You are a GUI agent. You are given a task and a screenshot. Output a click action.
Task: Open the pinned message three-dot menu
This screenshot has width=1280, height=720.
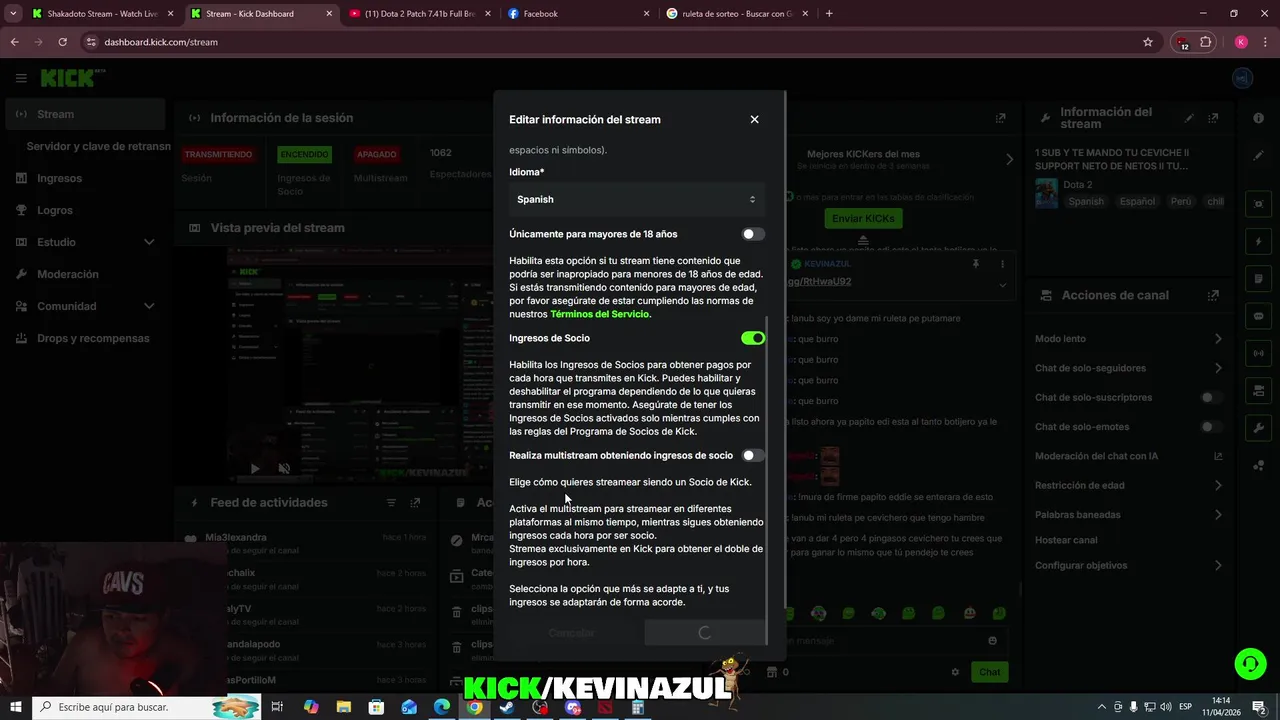coord(1002,264)
